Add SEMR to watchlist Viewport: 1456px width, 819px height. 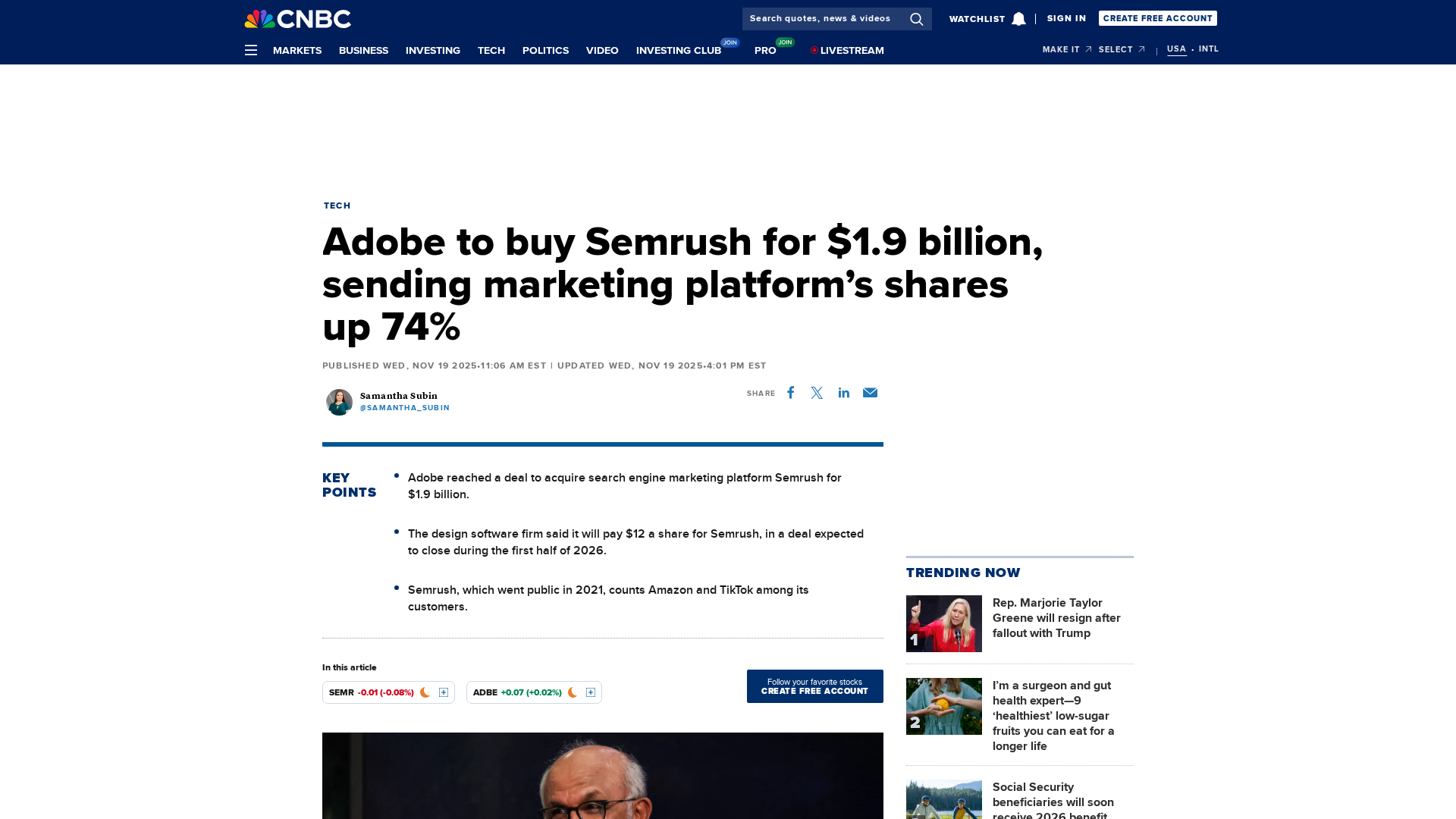coord(444,692)
